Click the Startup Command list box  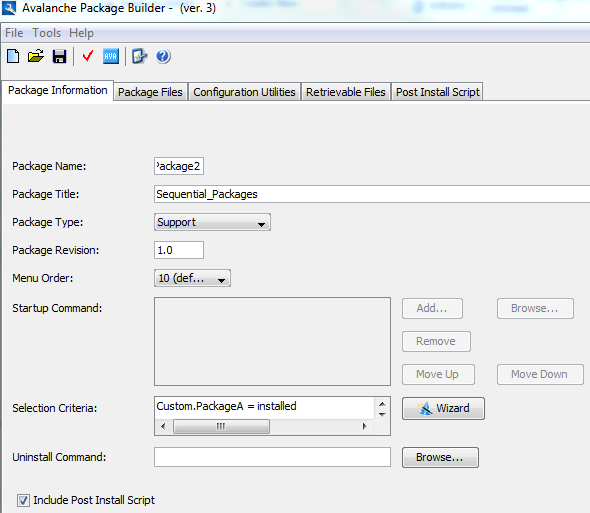272,341
